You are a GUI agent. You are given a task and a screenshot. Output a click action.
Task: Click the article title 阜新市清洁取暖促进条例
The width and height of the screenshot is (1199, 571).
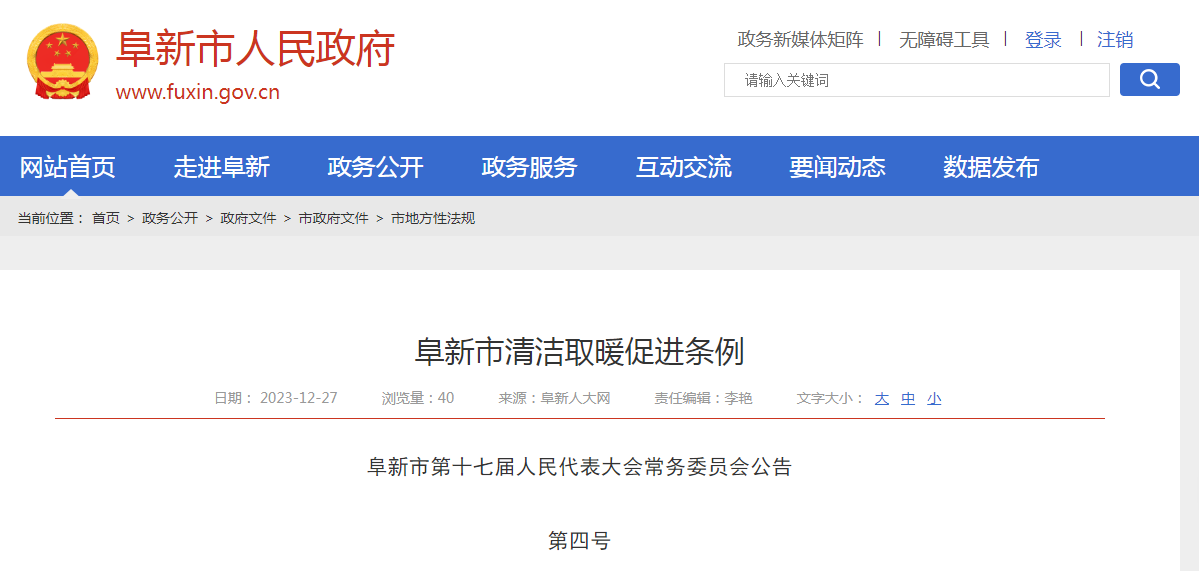[x=579, y=352]
